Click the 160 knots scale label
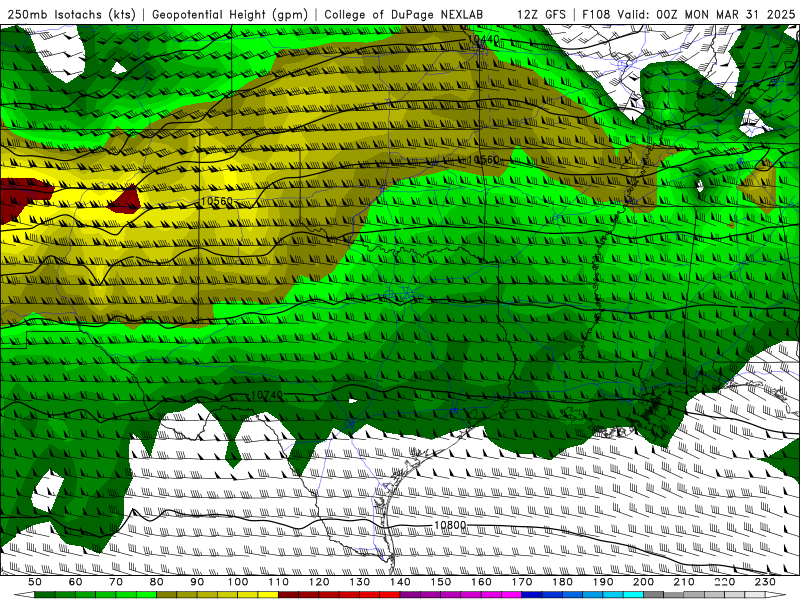Viewport: 800px width, 600px height. pos(481,582)
